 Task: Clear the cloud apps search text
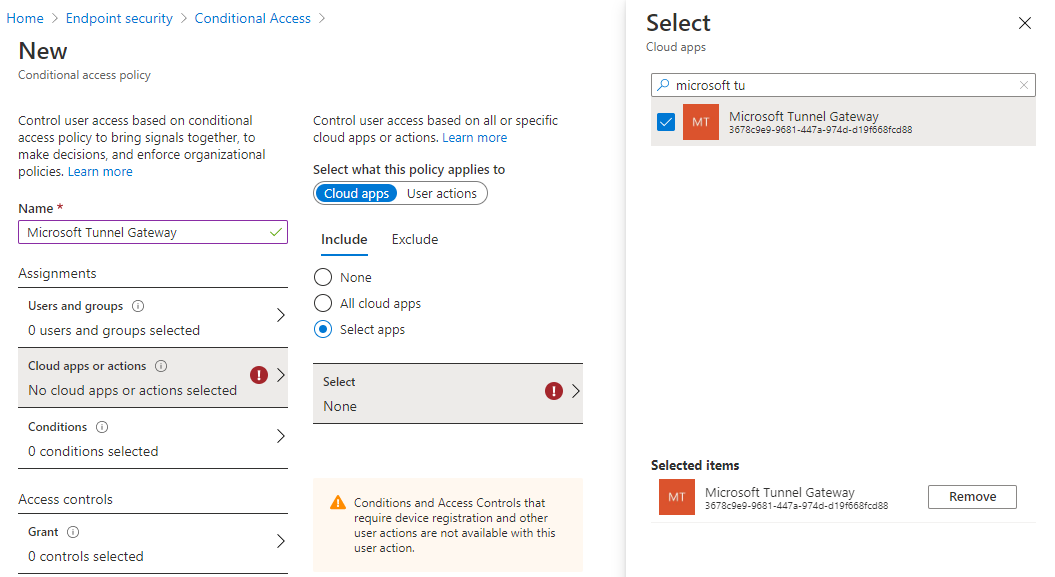1023,85
